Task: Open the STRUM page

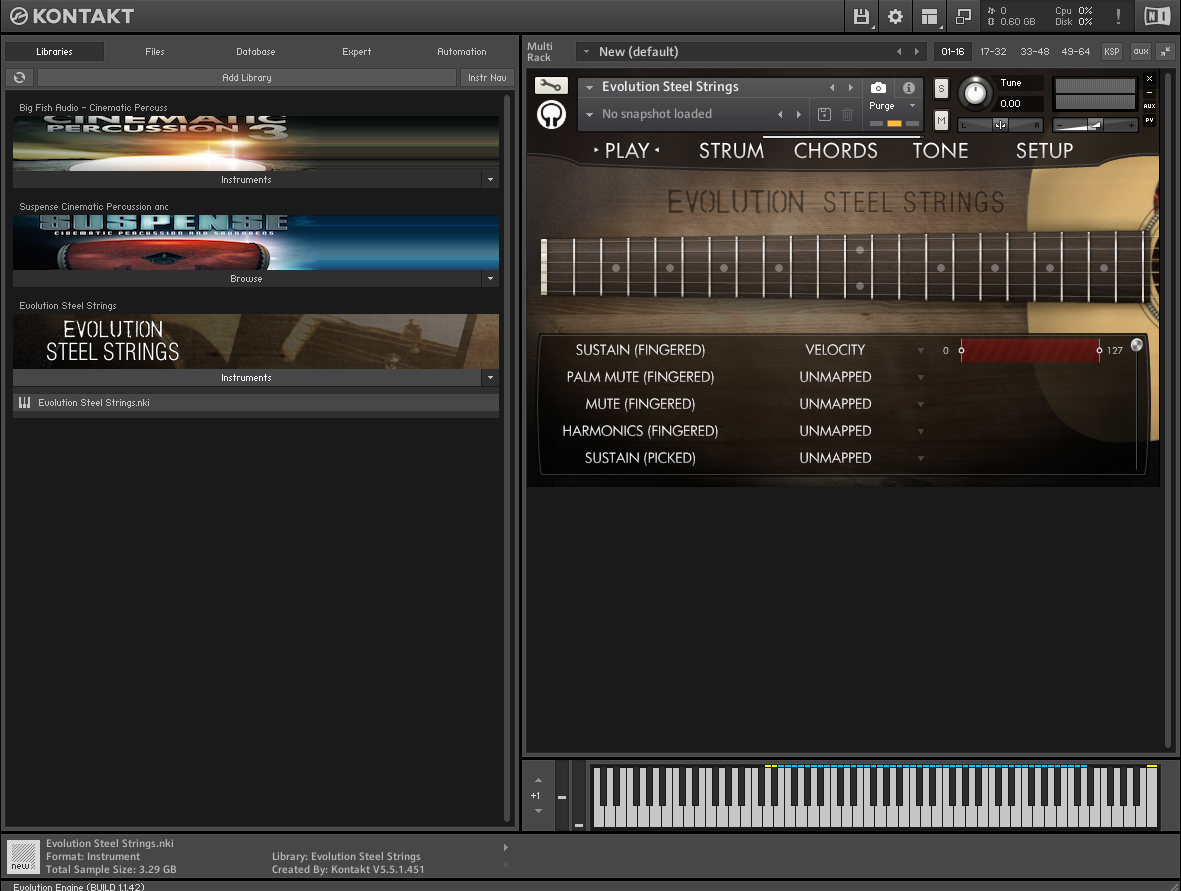Action: (731, 151)
